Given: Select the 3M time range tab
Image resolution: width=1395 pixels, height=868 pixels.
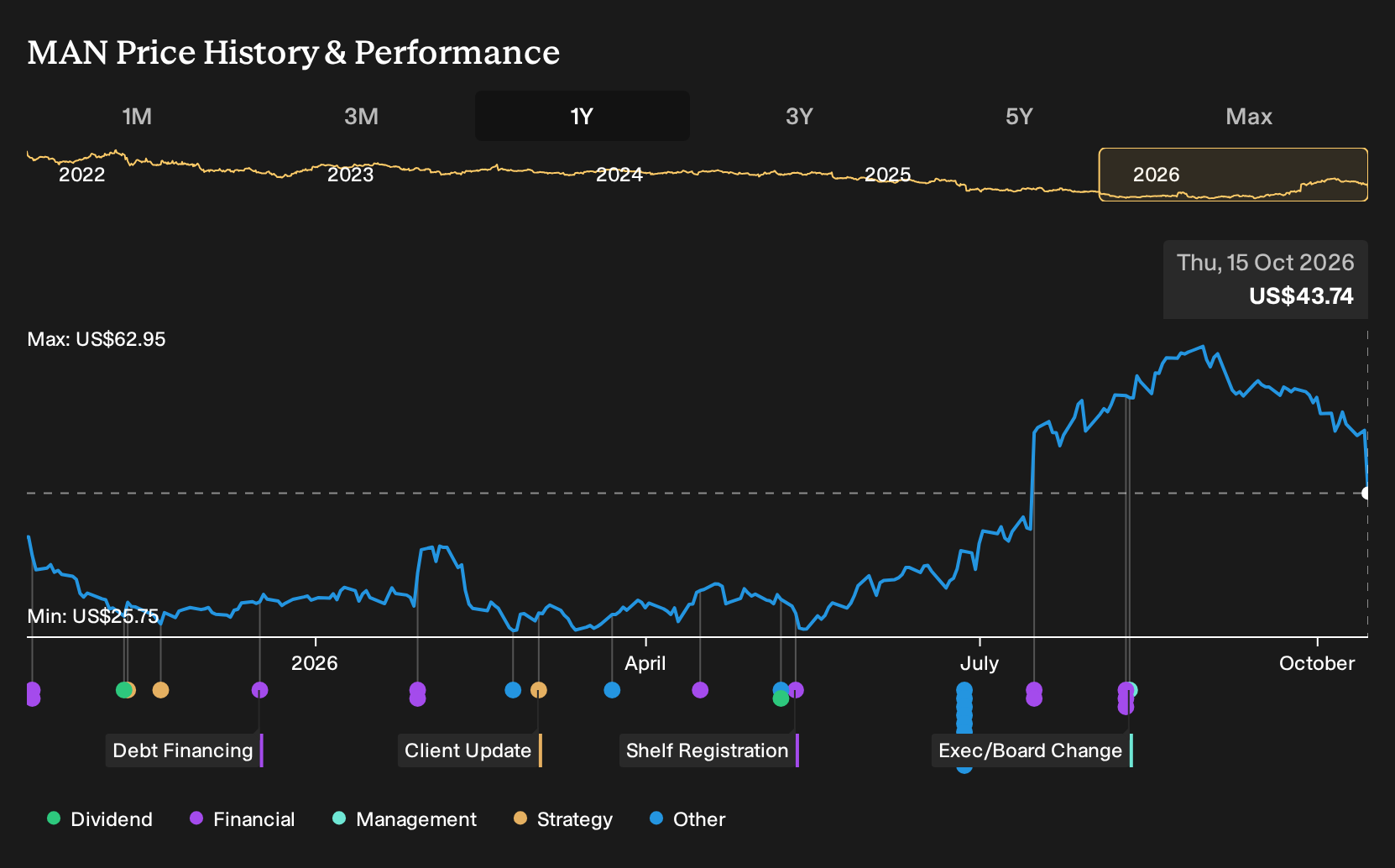Looking at the screenshot, I should tap(361, 116).
